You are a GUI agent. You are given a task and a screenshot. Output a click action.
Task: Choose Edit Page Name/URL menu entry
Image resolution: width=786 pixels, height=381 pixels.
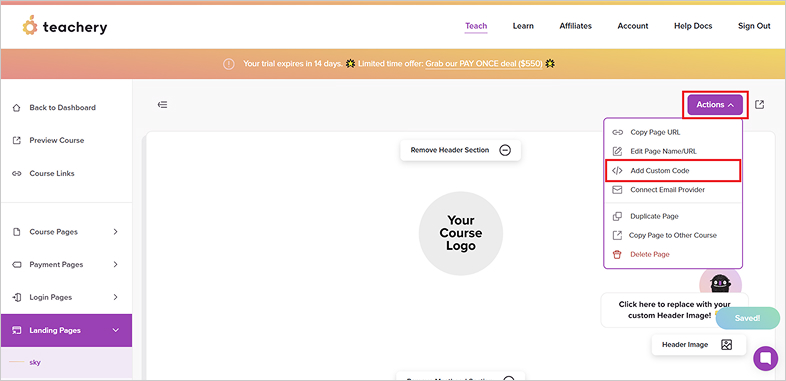673,151
